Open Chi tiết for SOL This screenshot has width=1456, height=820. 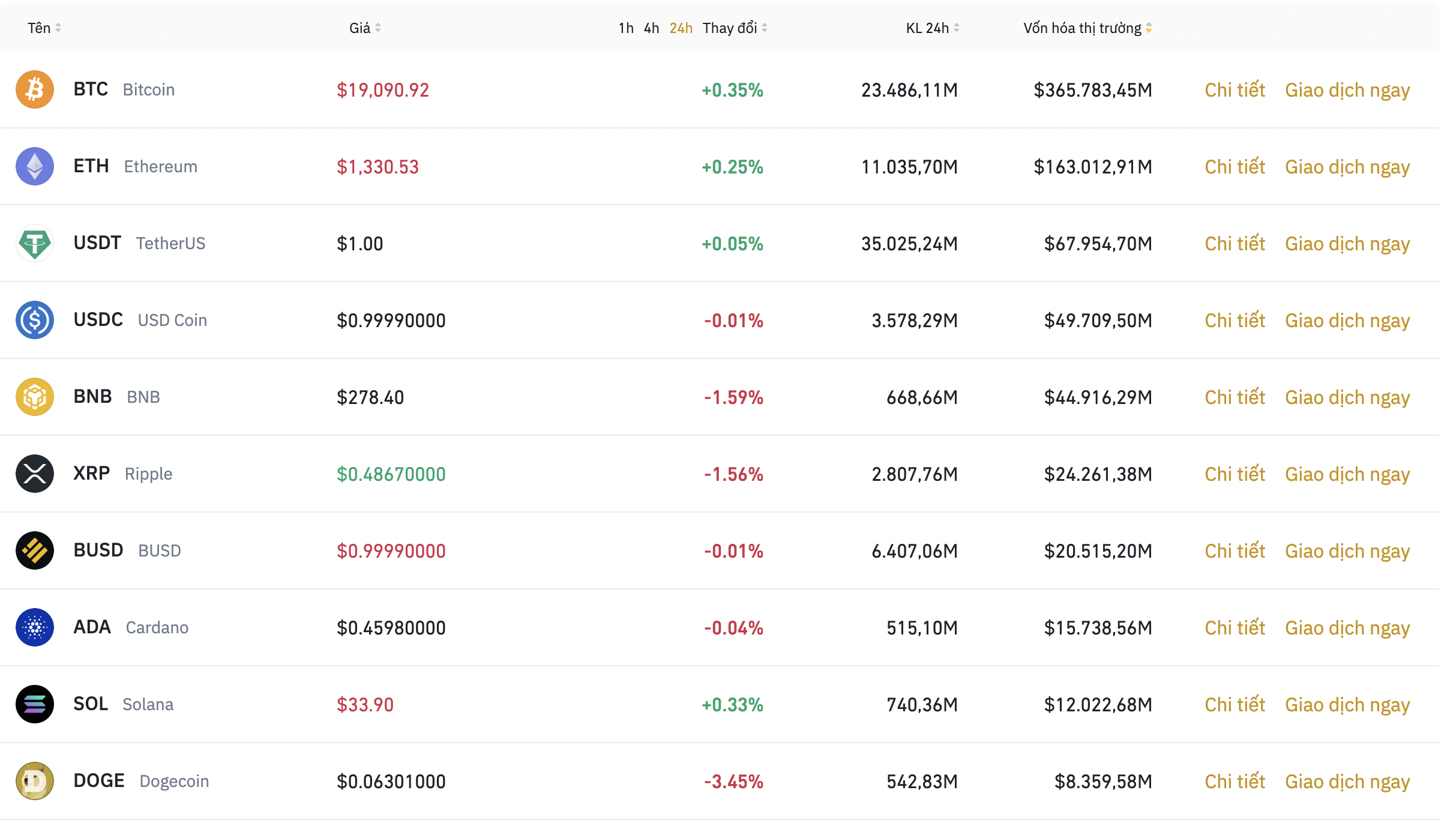[1235, 705]
